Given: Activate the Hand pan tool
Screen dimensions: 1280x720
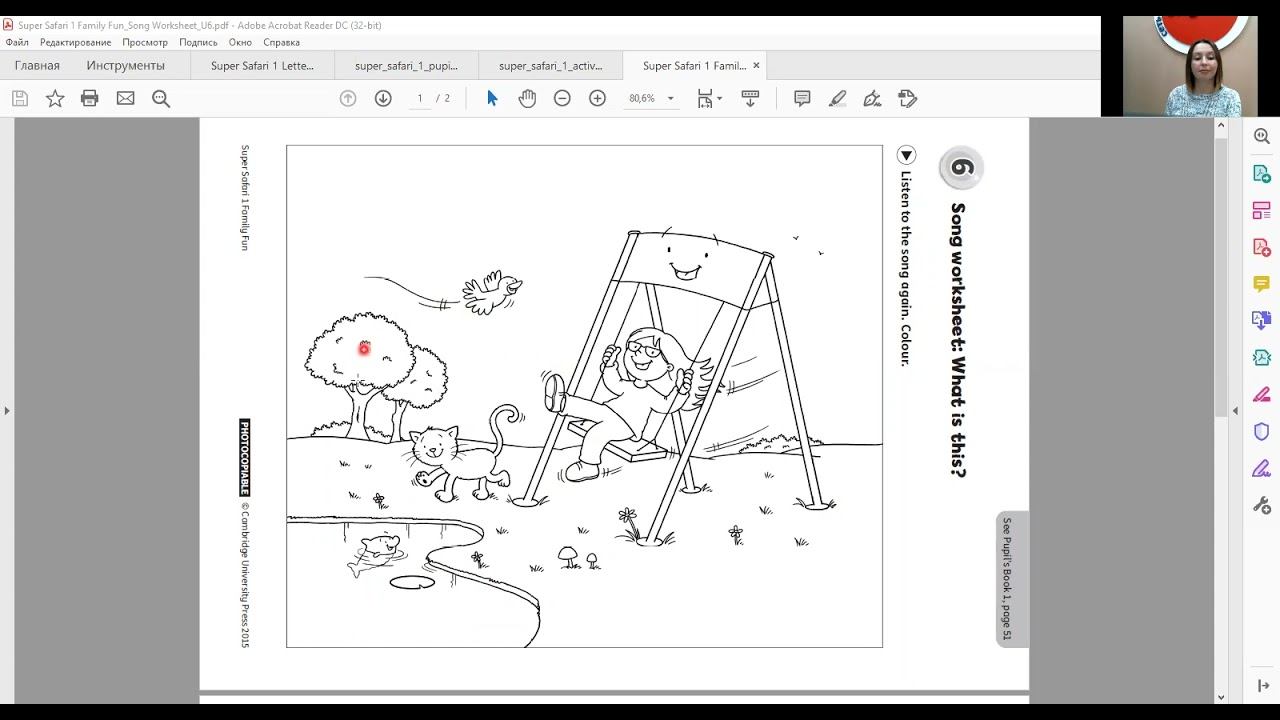Looking at the screenshot, I should pyautogui.click(x=527, y=98).
